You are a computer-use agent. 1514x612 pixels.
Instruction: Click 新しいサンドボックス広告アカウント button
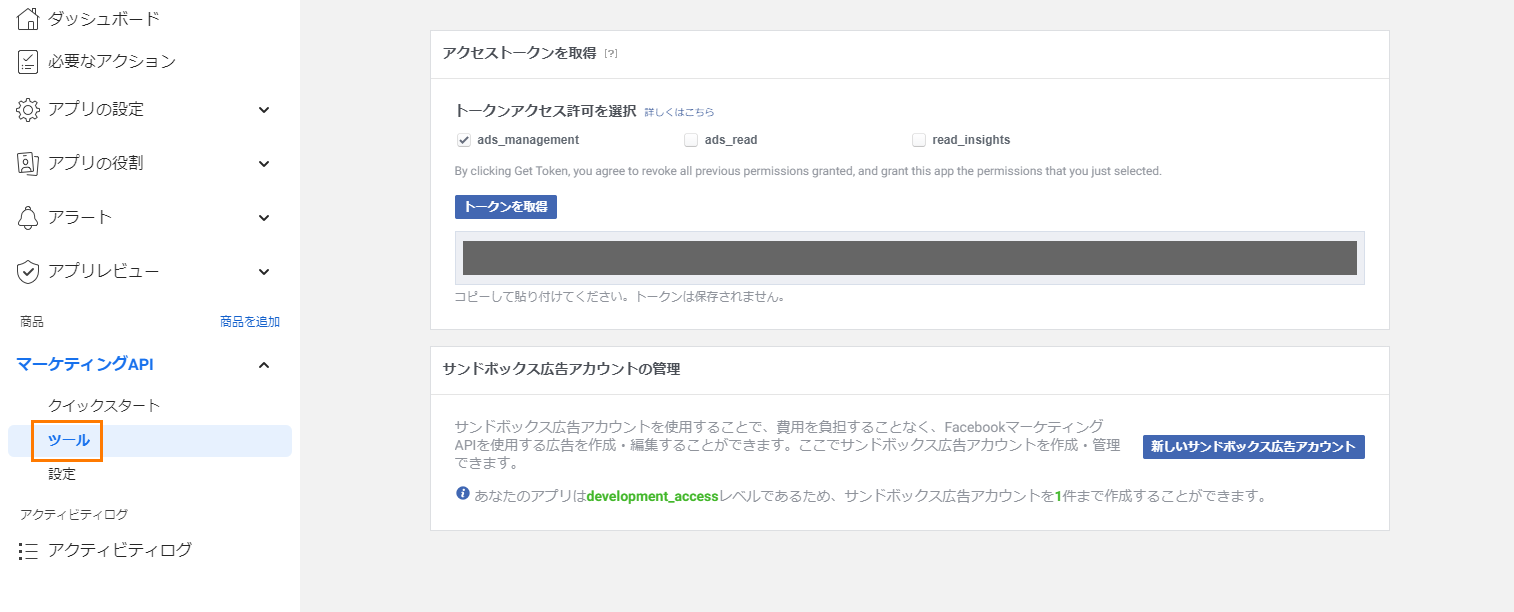tap(1253, 447)
